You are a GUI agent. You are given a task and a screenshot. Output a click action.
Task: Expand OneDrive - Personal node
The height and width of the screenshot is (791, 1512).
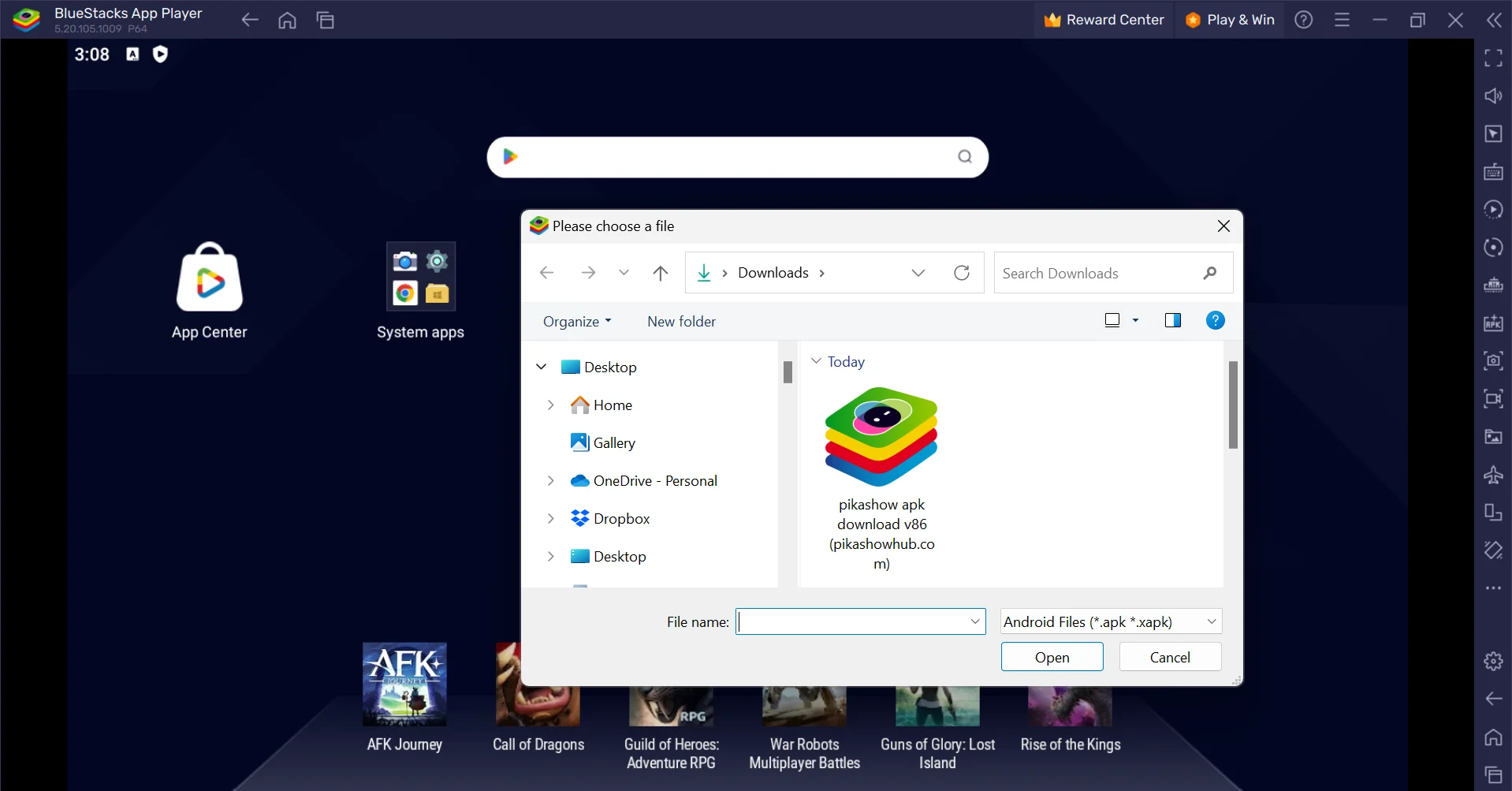551,480
